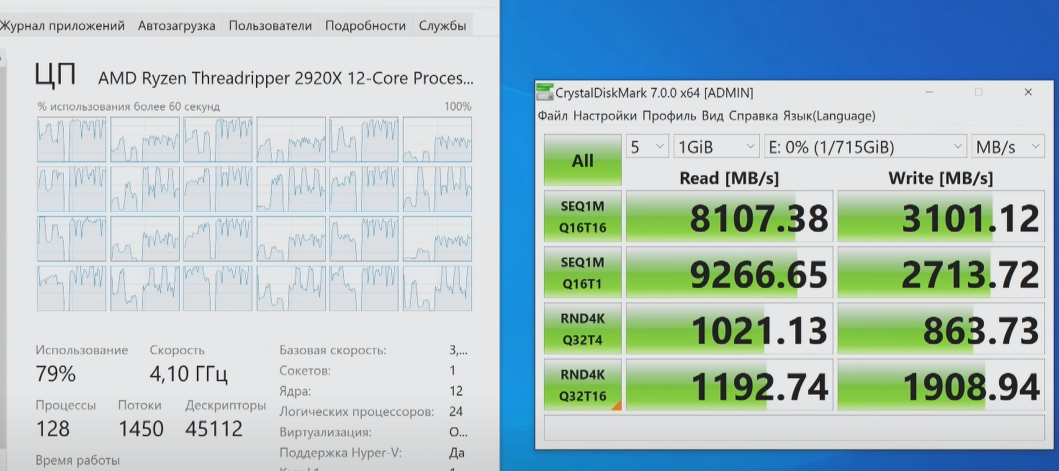Start the SEQ1M Q16T16 test
Screen dimensions: 1059x471
pyautogui.click(x=583, y=218)
